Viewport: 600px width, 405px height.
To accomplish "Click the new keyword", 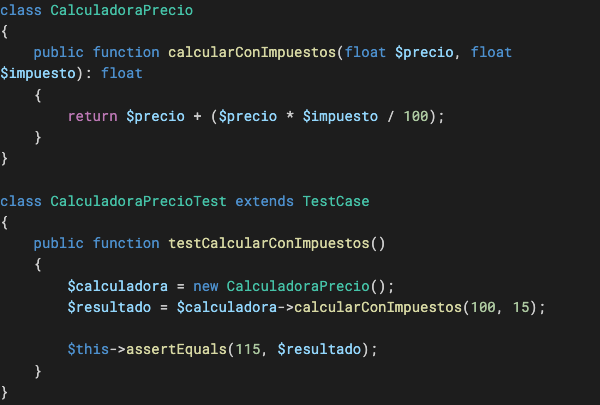I will click(x=205, y=286).
